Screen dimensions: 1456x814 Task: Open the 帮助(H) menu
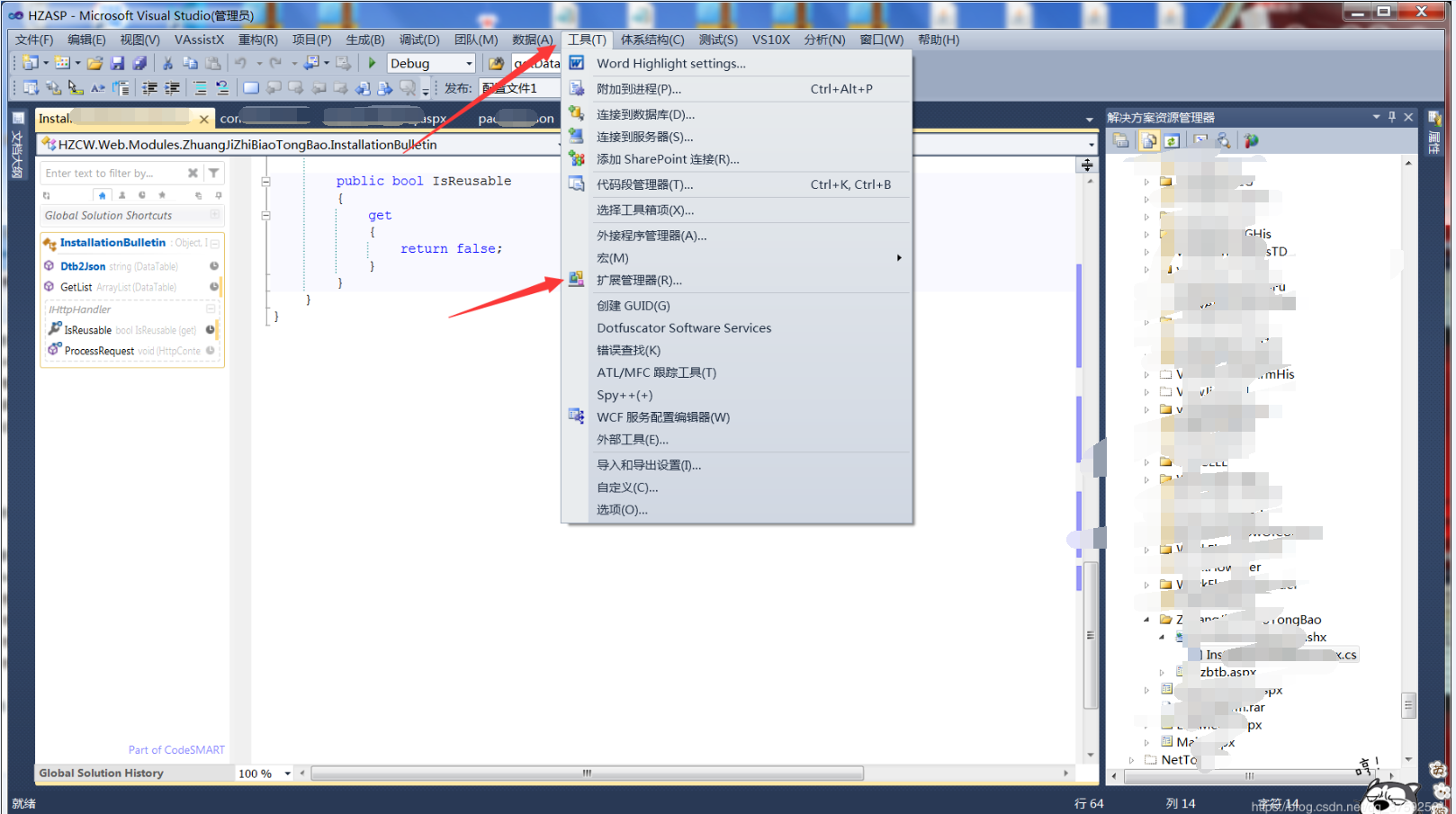click(x=938, y=39)
